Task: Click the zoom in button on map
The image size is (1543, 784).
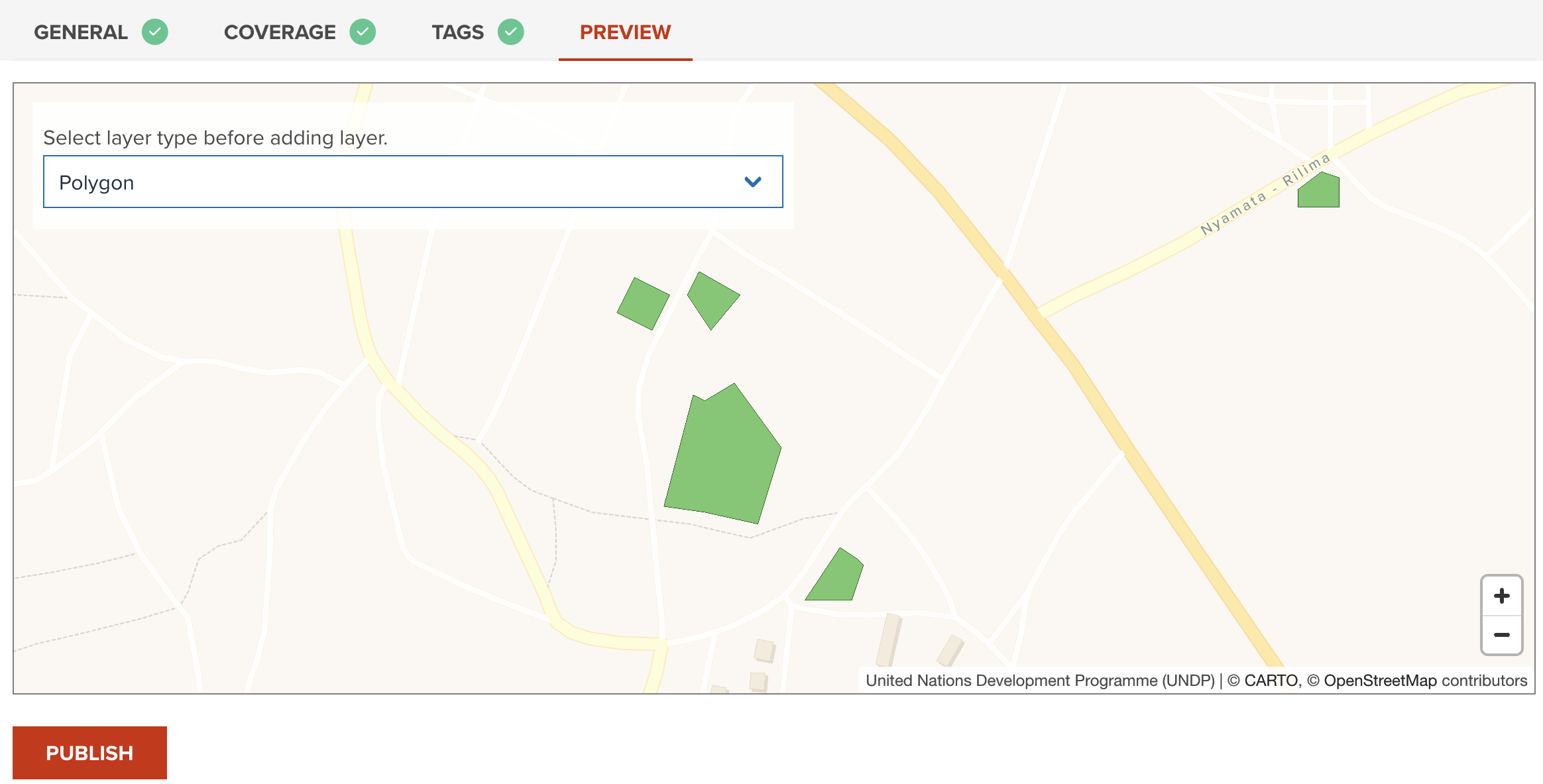Action: [1501, 595]
